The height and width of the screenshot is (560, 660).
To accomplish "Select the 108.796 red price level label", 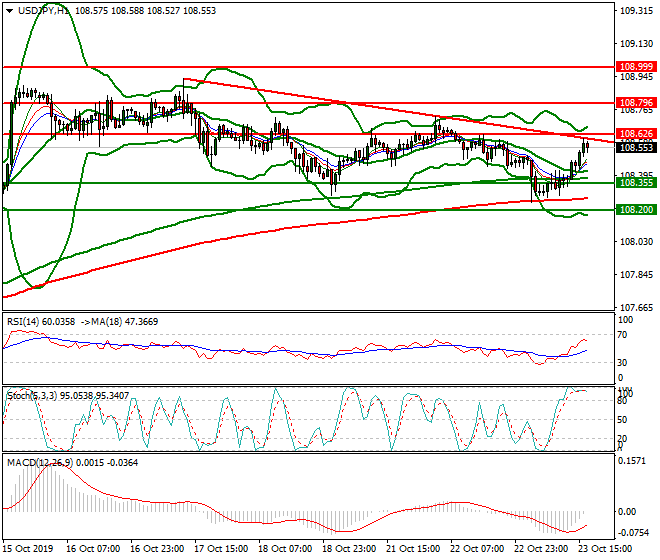I will point(636,103).
